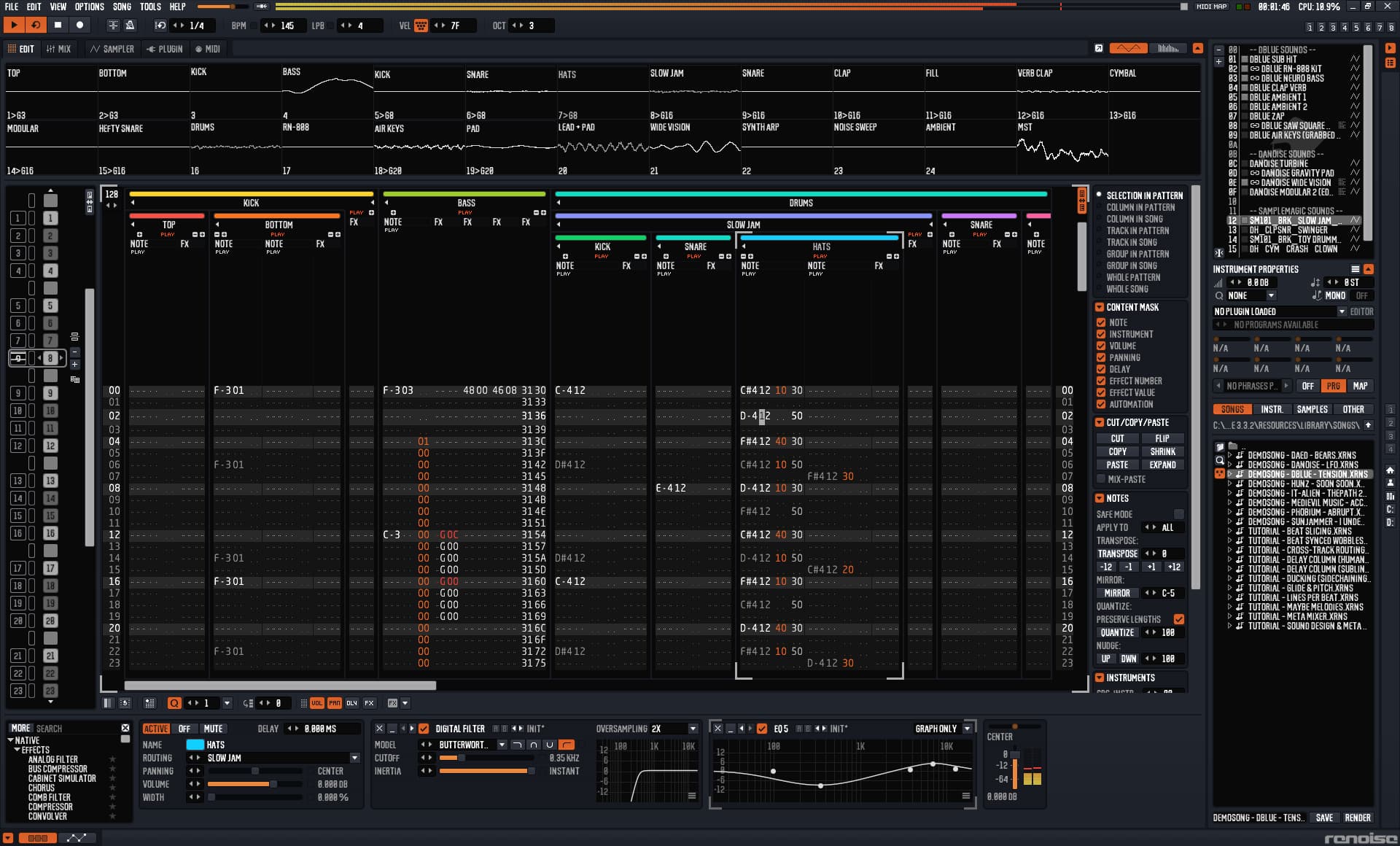Toggle automation envelope icon at bottom left
Image resolution: width=1400 pixels, height=846 pixels.
(x=77, y=838)
